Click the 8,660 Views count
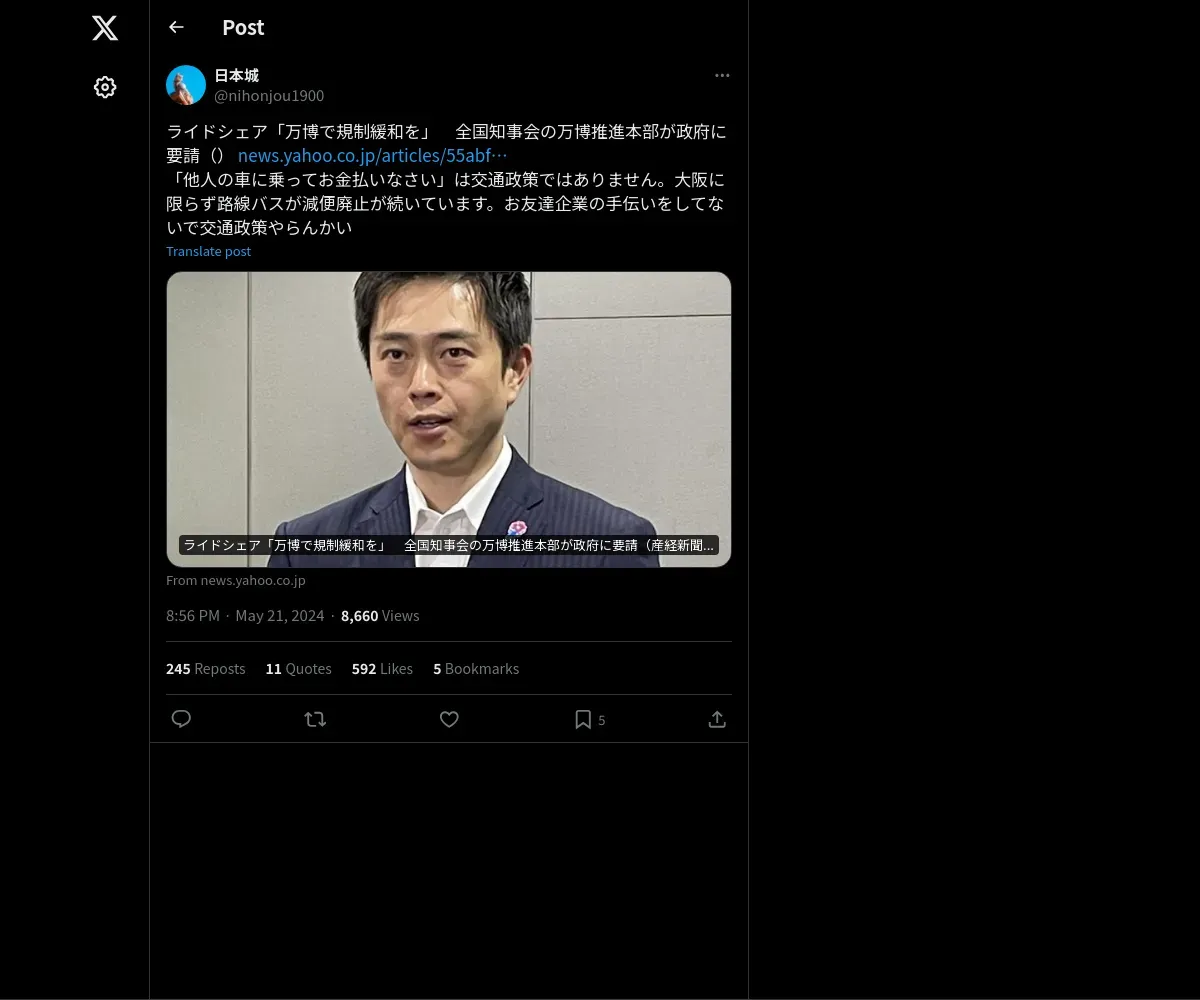The width and height of the screenshot is (1200, 1000). [x=380, y=615]
